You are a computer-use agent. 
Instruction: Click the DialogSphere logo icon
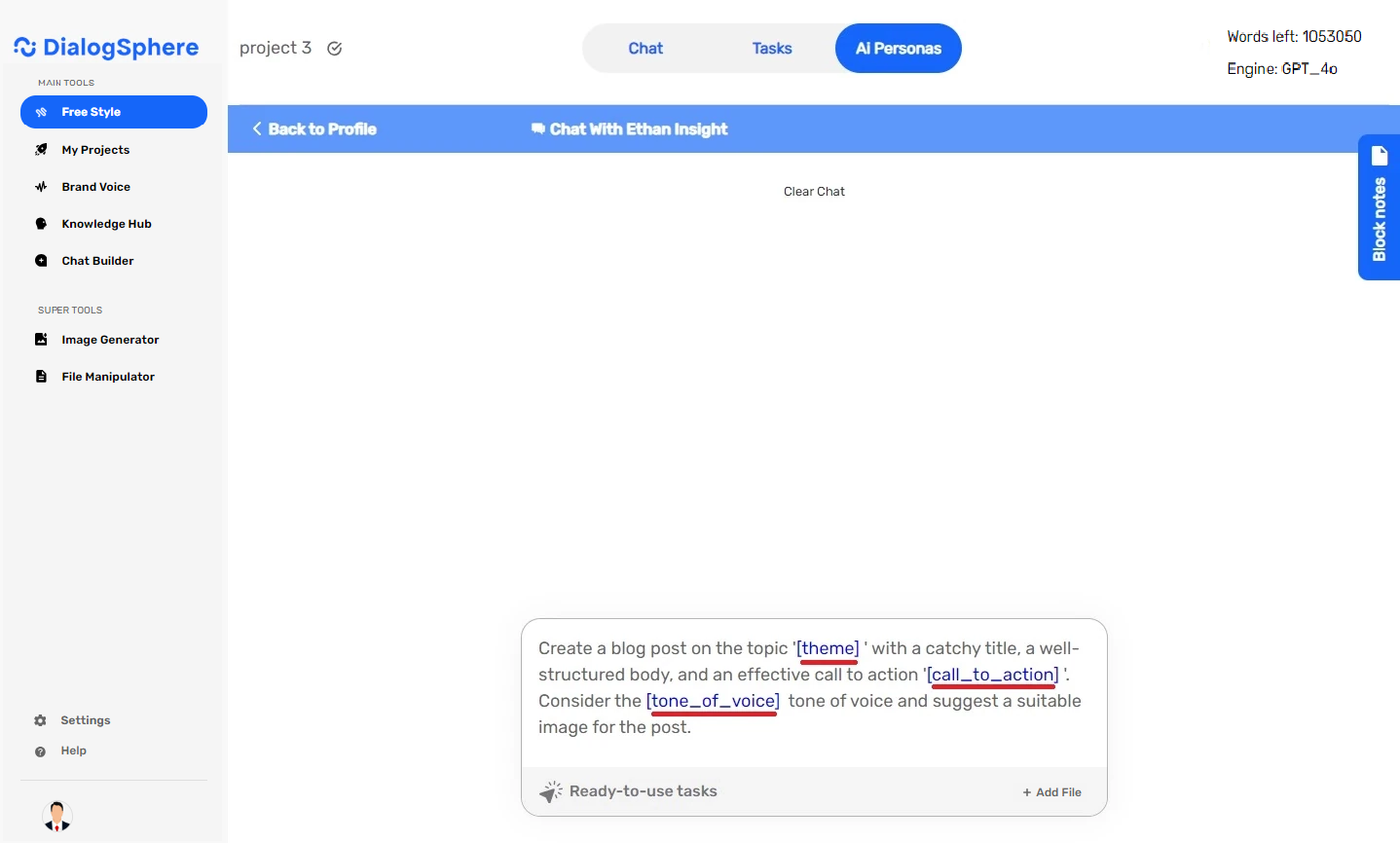click(25, 48)
